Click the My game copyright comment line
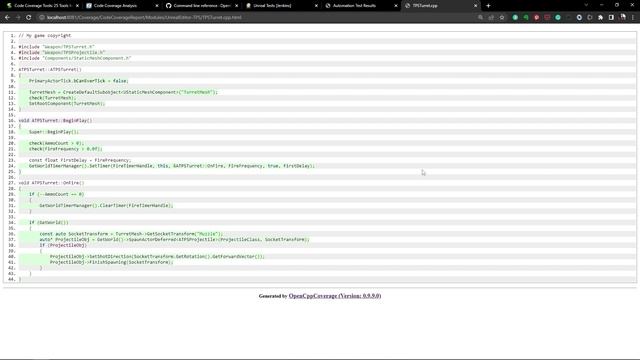Screen dimensions: 640x360 point(45,36)
